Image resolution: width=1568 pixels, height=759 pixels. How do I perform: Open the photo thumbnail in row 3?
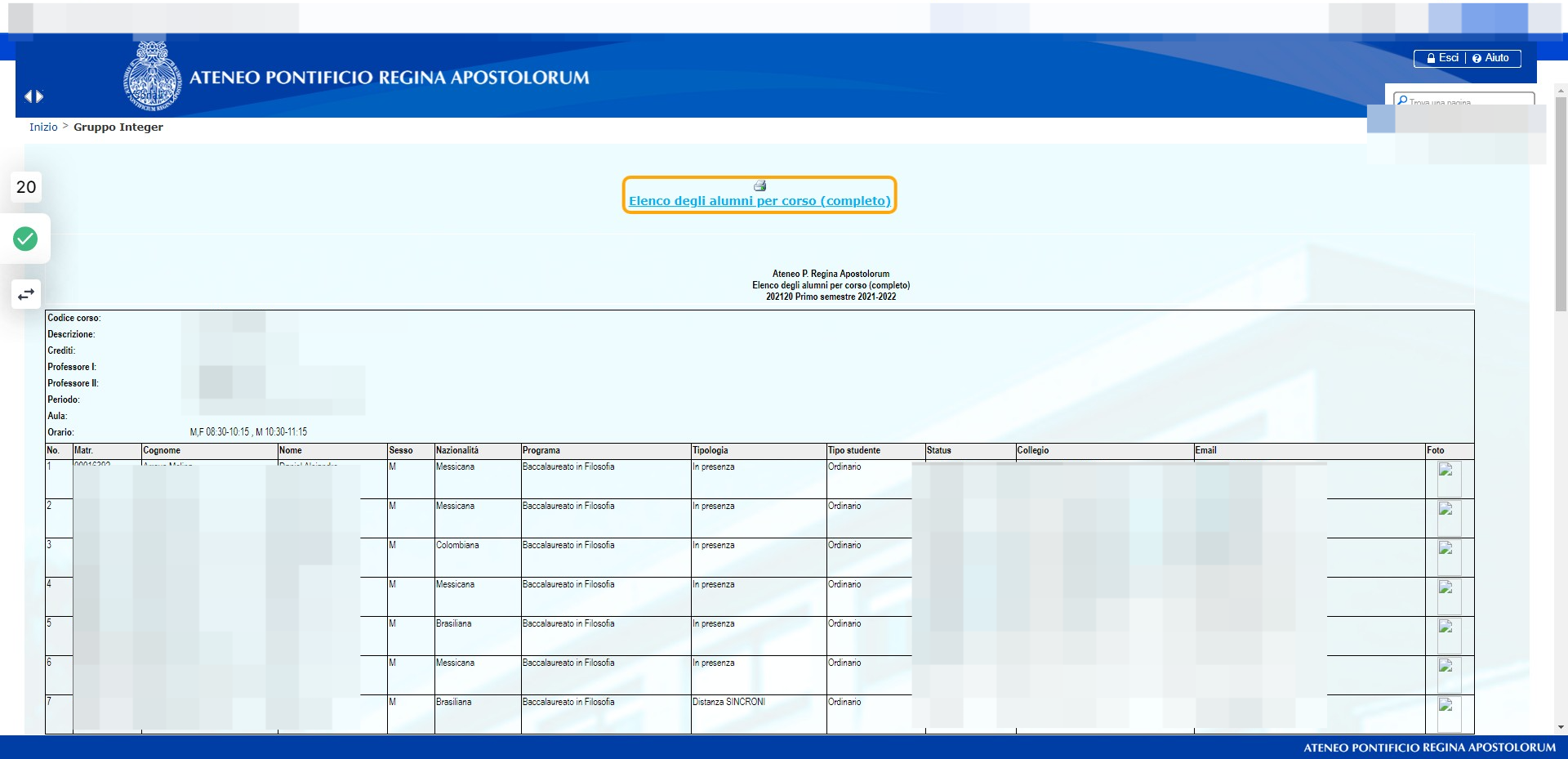pos(1449,557)
